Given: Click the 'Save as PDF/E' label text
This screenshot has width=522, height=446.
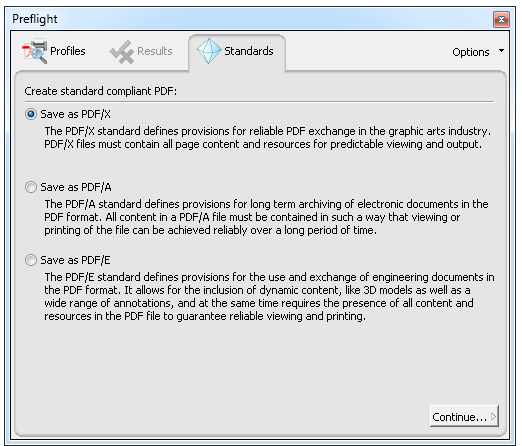Looking at the screenshot, I should (75, 260).
